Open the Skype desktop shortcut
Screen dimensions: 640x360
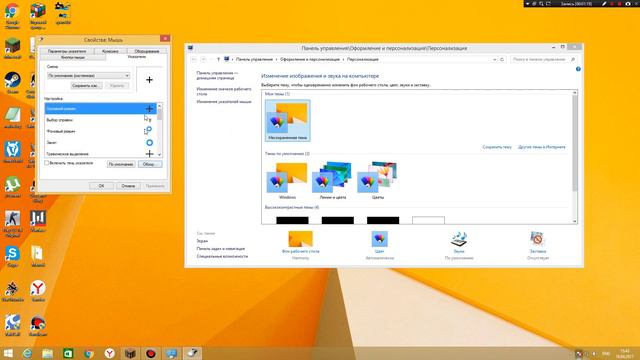pos(12,256)
